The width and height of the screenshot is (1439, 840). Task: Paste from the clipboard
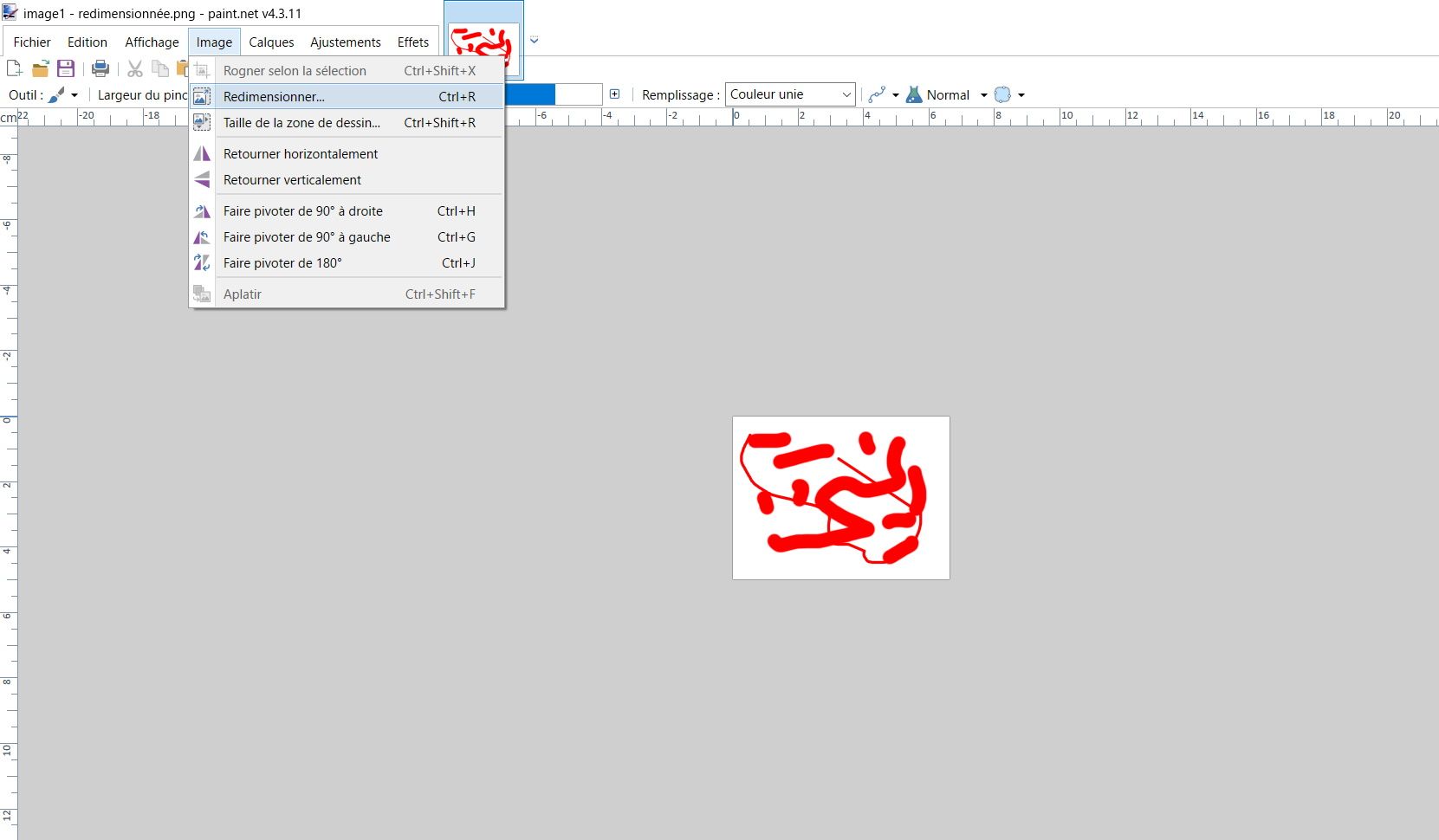pyautogui.click(x=183, y=68)
